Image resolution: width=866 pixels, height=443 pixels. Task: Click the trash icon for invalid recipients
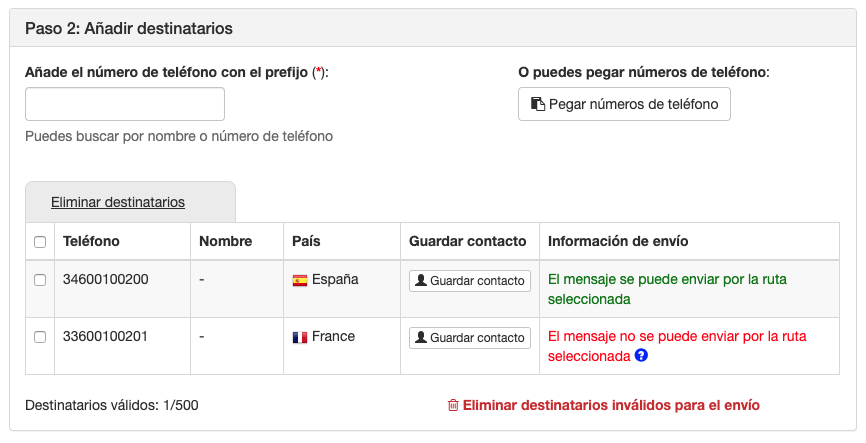453,405
